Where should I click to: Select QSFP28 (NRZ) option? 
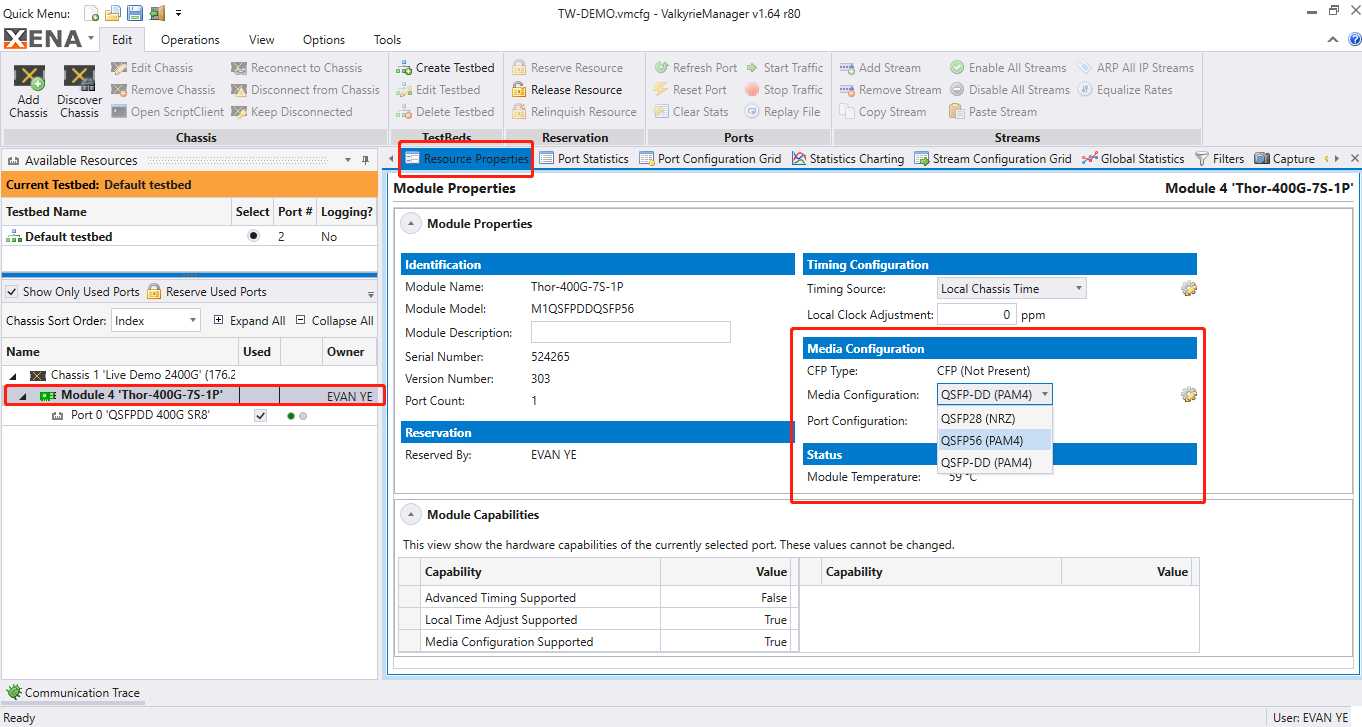(x=994, y=419)
